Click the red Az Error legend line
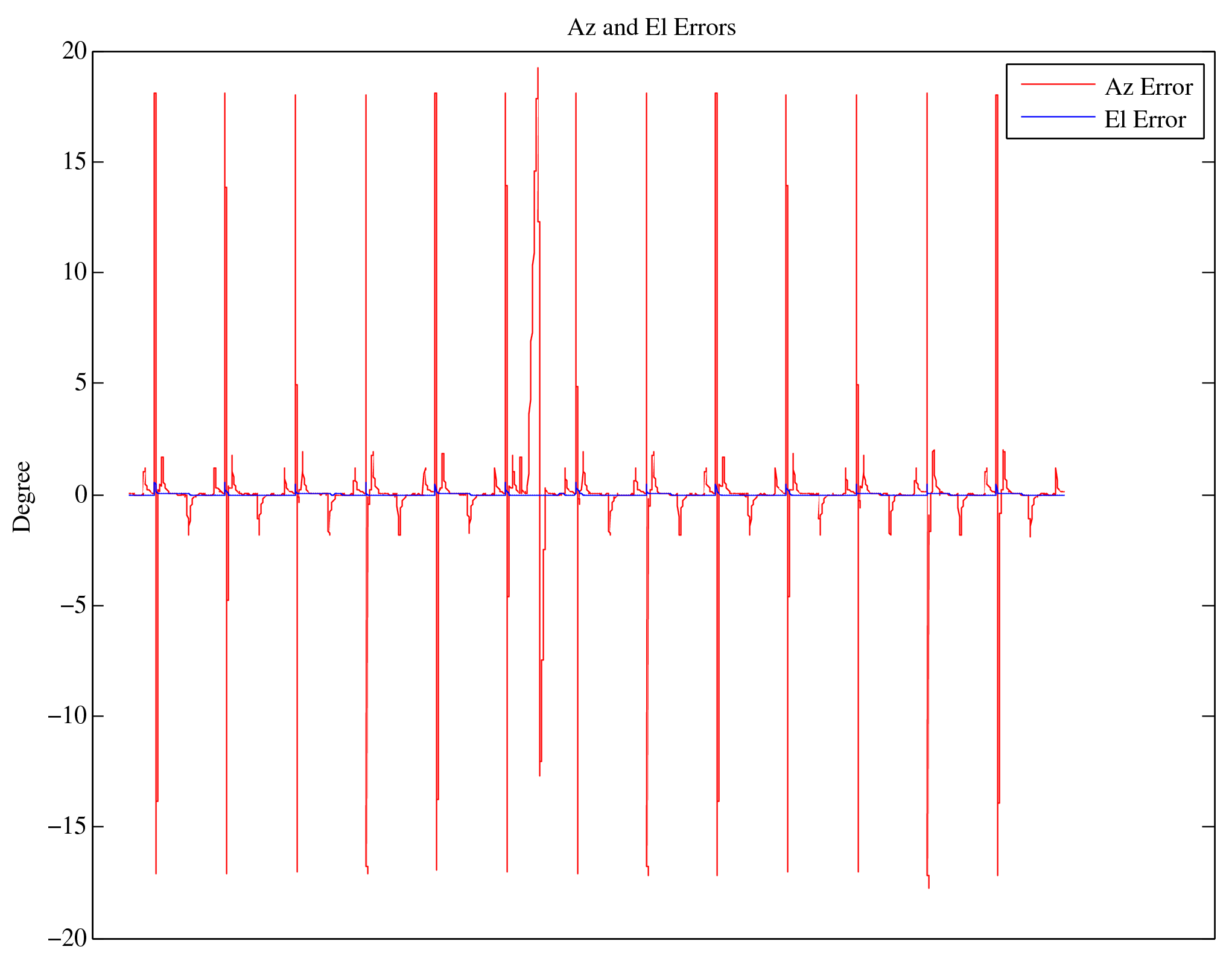The height and width of the screenshot is (961, 1232). [1058, 85]
